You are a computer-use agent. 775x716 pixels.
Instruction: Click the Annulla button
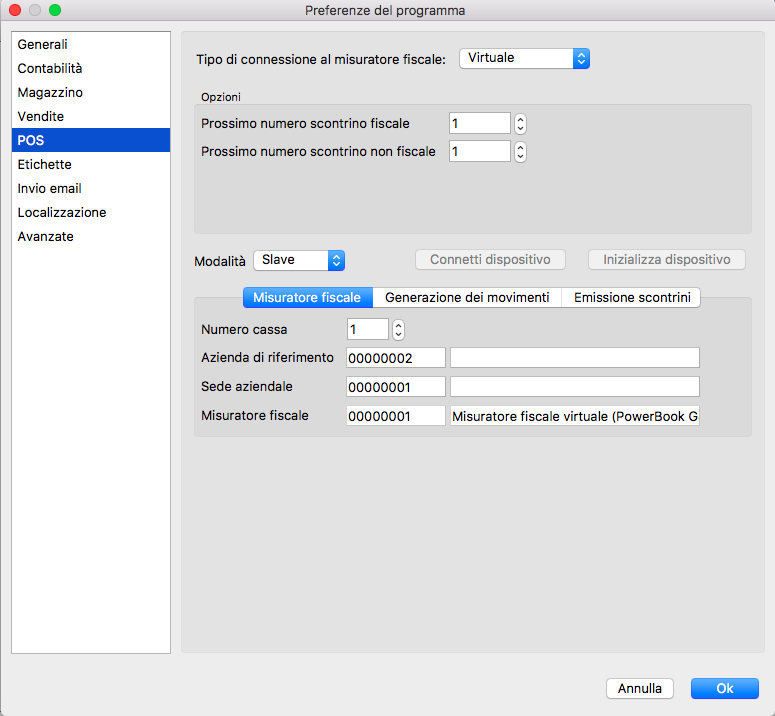point(639,688)
